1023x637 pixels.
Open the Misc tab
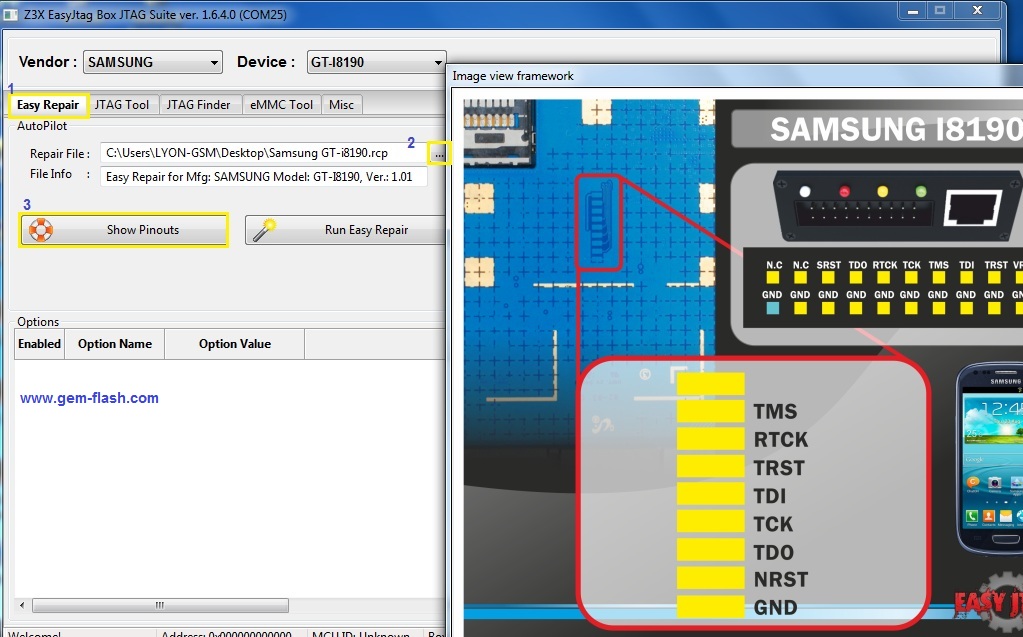341,104
